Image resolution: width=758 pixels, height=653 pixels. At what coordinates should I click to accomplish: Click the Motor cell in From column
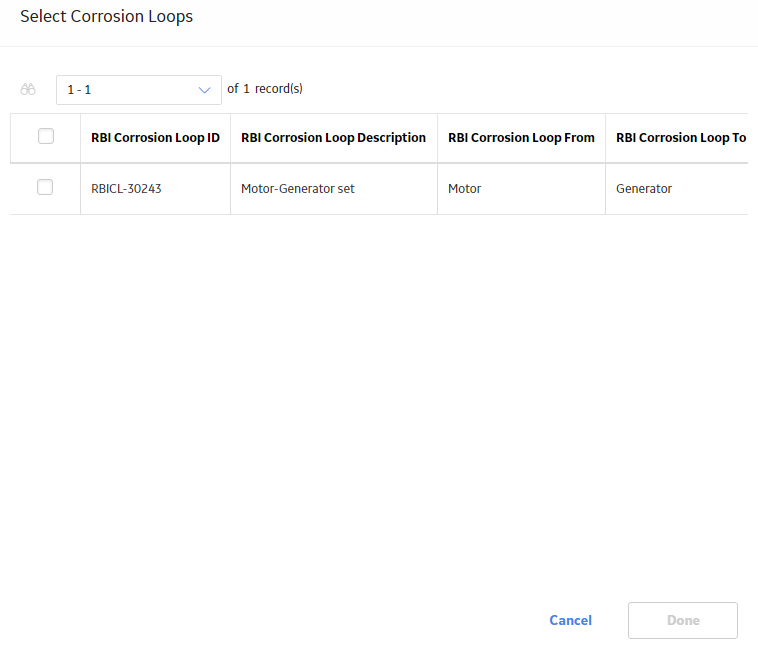pyautogui.click(x=465, y=189)
